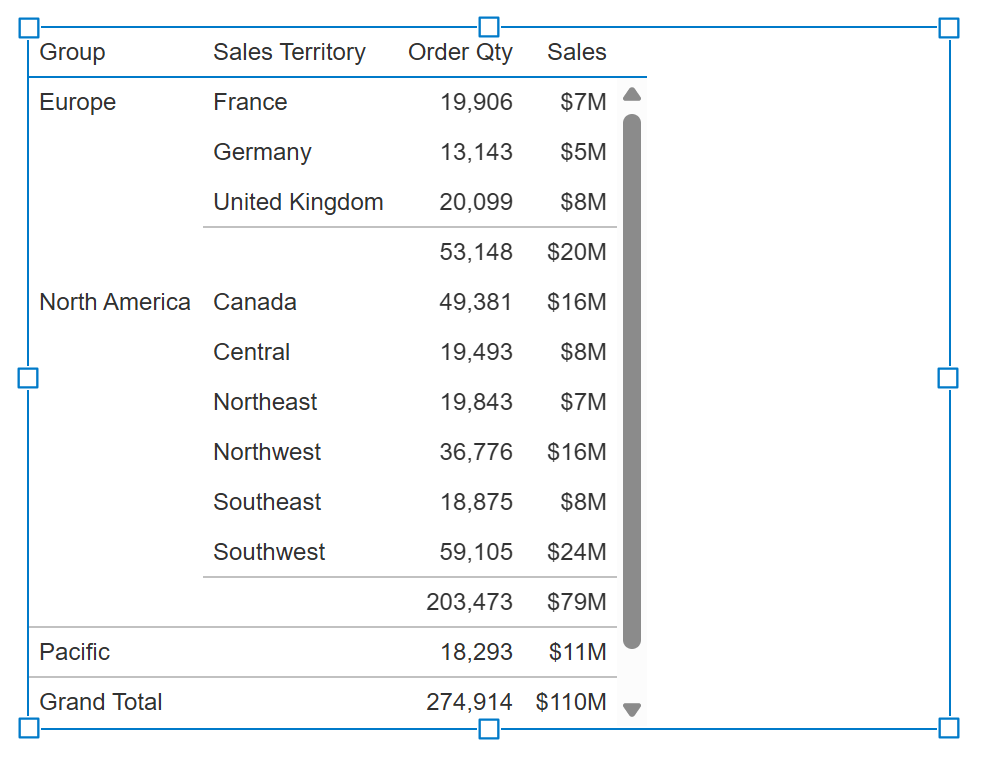The height and width of the screenshot is (768, 983).
Task: Click the scrollbar up arrow
Action: (x=631, y=93)
